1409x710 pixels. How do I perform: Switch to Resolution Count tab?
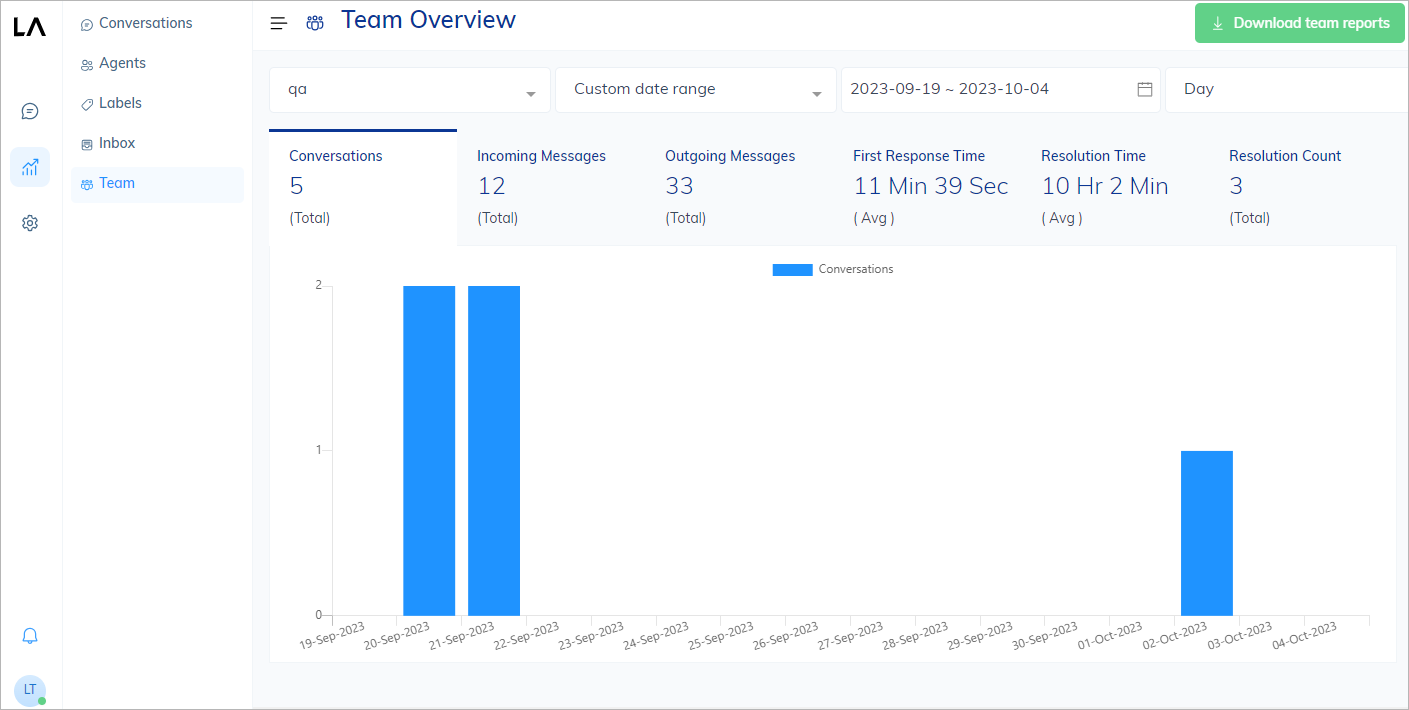point(1303,187)
